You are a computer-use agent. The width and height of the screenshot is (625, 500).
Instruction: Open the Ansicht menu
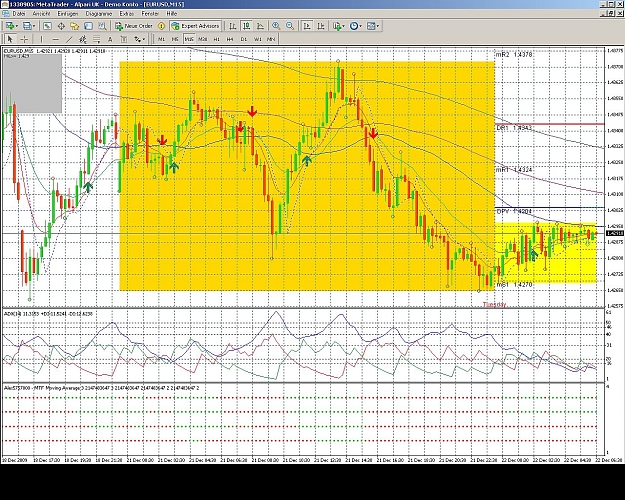tap(41, 14)
